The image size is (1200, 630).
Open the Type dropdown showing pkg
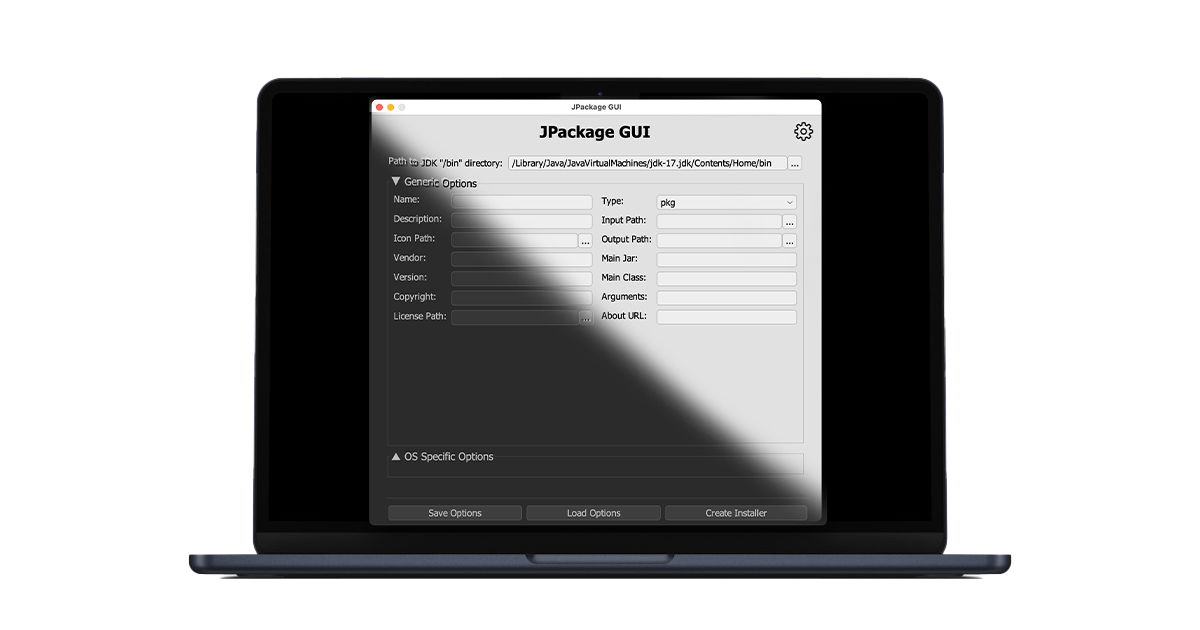(726, 202)
